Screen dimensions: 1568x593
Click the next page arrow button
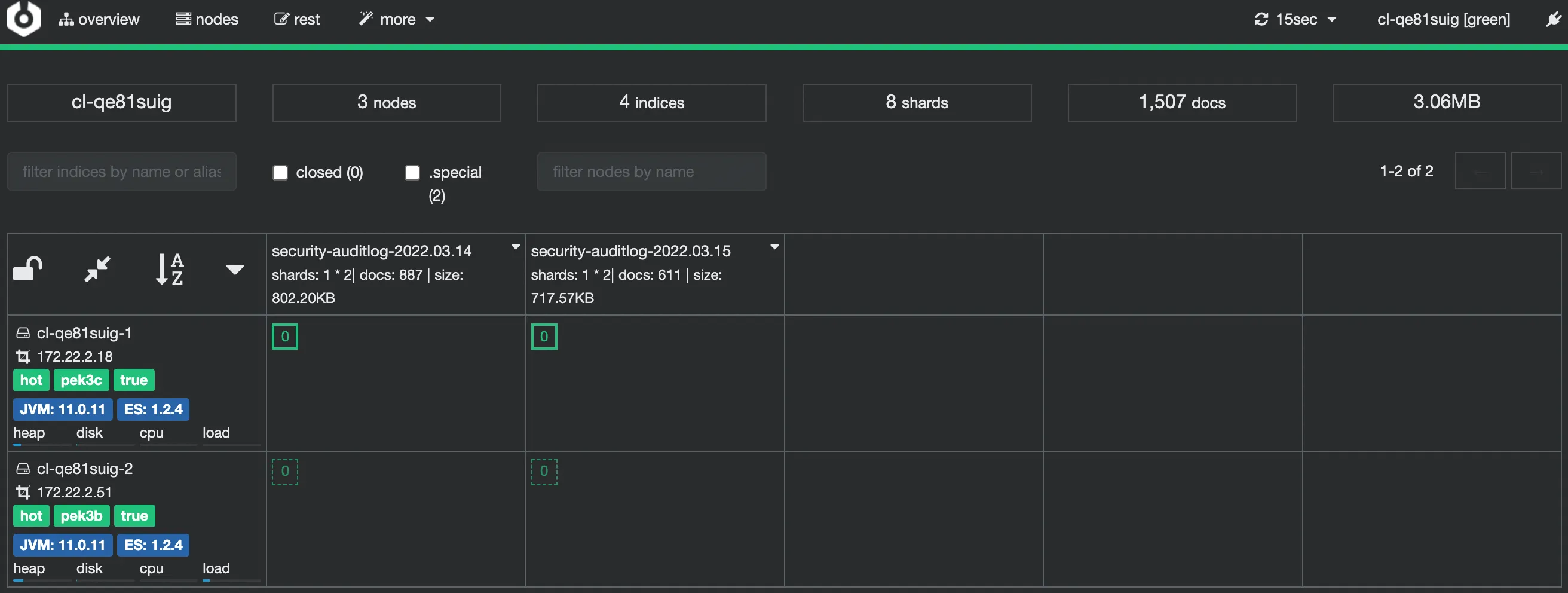(x=1535, y=171)
